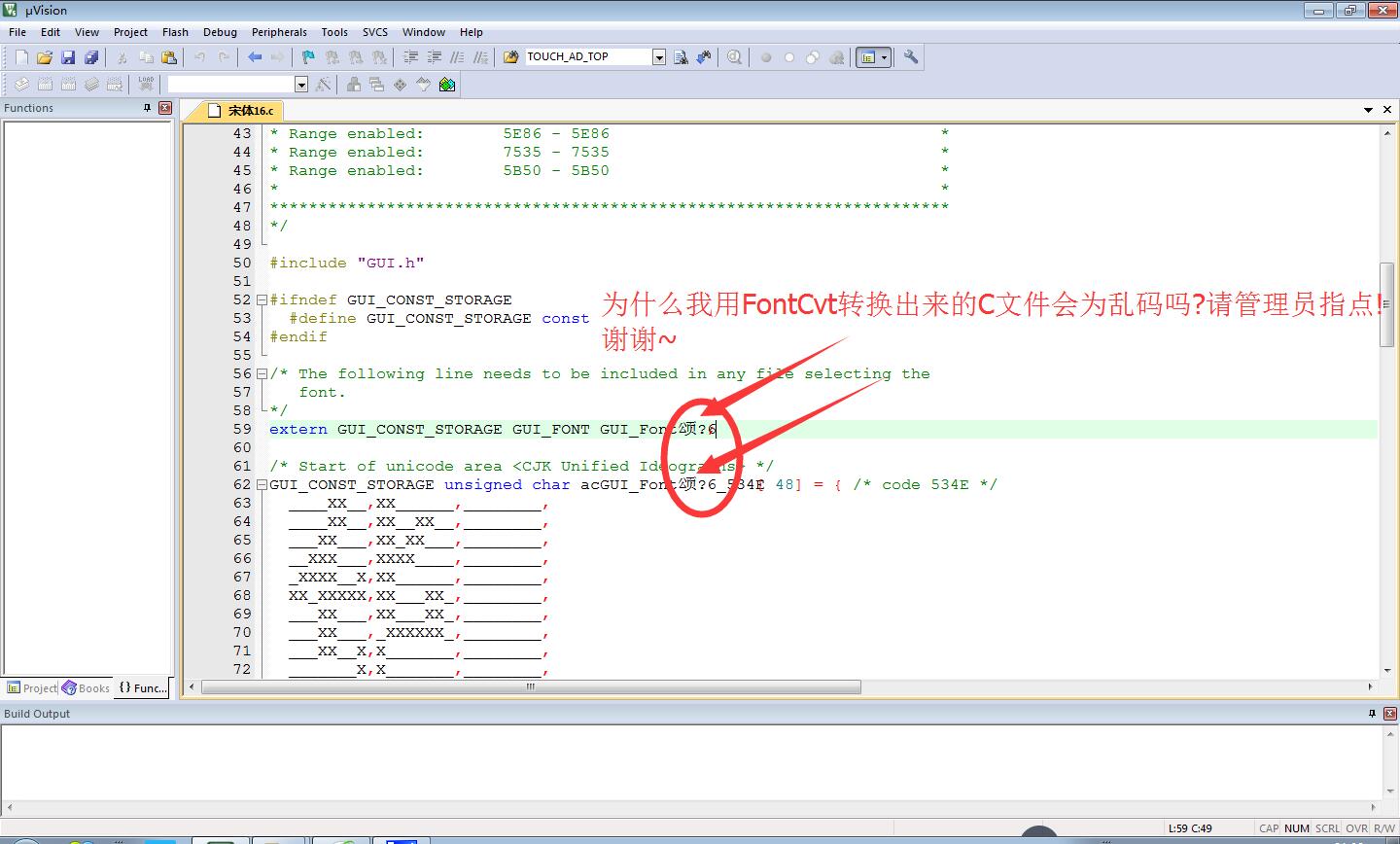The image size is (1400, 844).
Task: Toggle the window layout button
Action: coord(867,57)
